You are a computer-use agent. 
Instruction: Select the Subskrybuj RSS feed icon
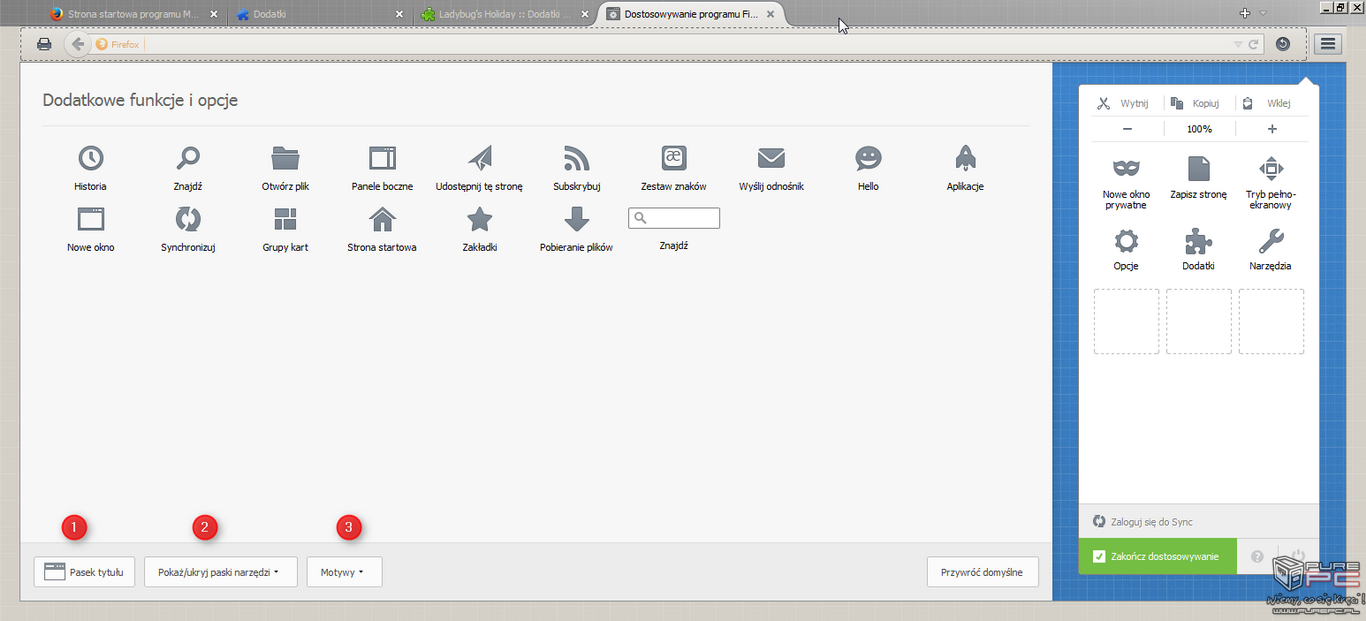(577, 158)
